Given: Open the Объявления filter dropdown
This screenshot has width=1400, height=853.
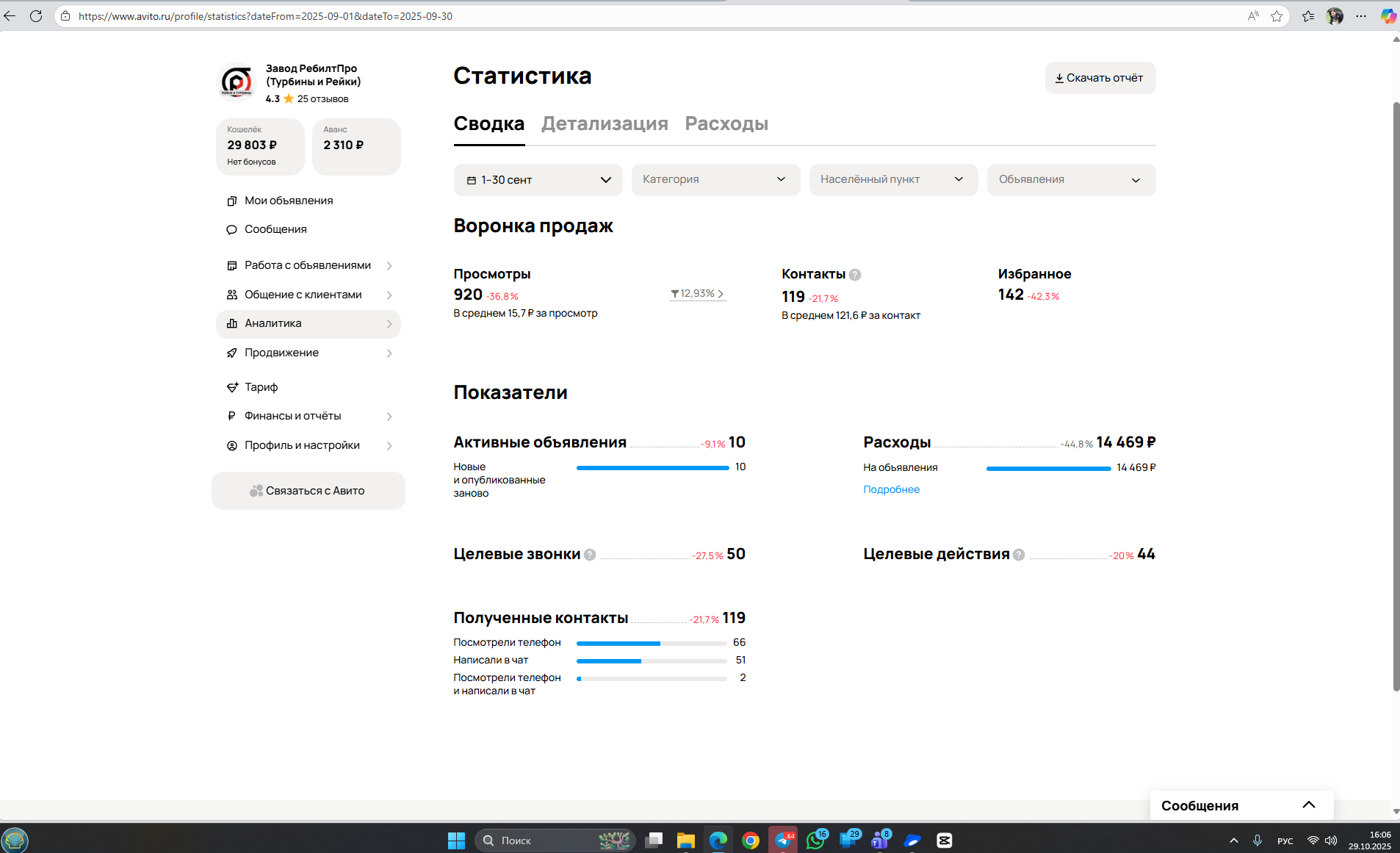Looking at the screenshot, I should click(x=1071, y=180).
